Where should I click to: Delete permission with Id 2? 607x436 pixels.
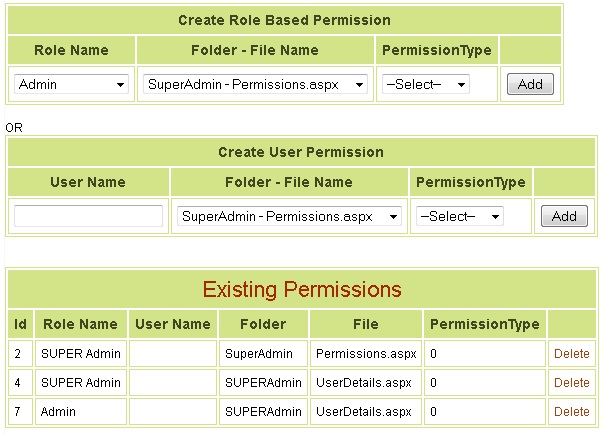pos(572,354)
